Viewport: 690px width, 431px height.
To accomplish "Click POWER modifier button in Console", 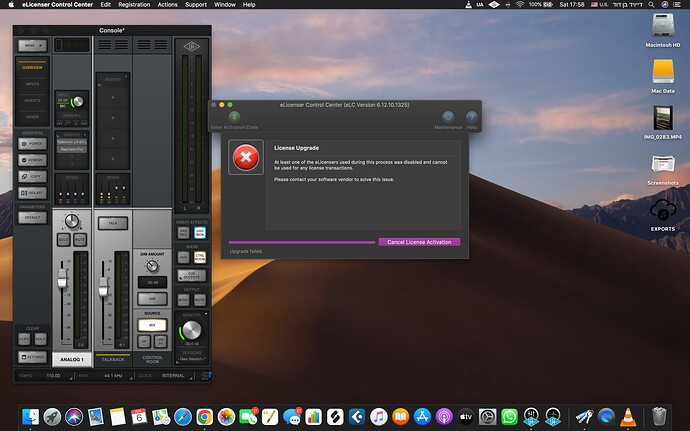I will click(33, 144).
